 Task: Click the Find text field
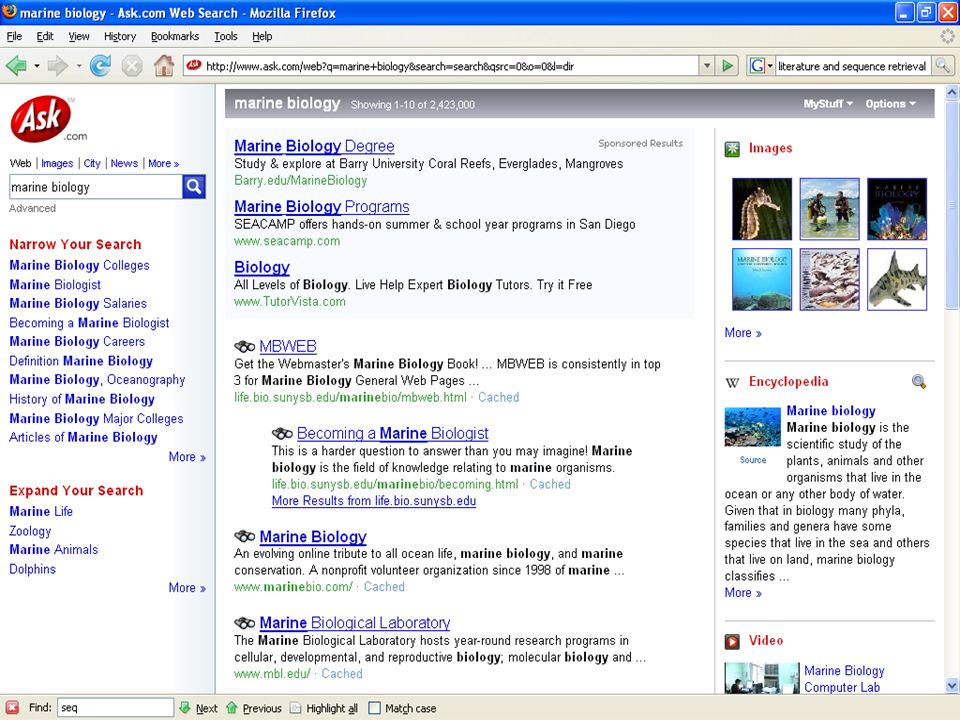point(115,708)
